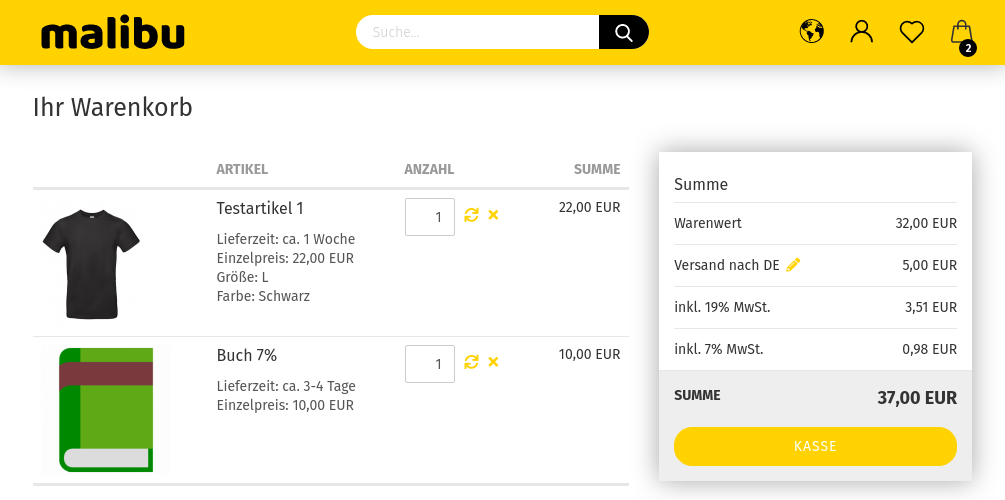Image resolution: width=1005 pixels, height=500 pixels.
Task: Open the user account icon
Action: 861,31
